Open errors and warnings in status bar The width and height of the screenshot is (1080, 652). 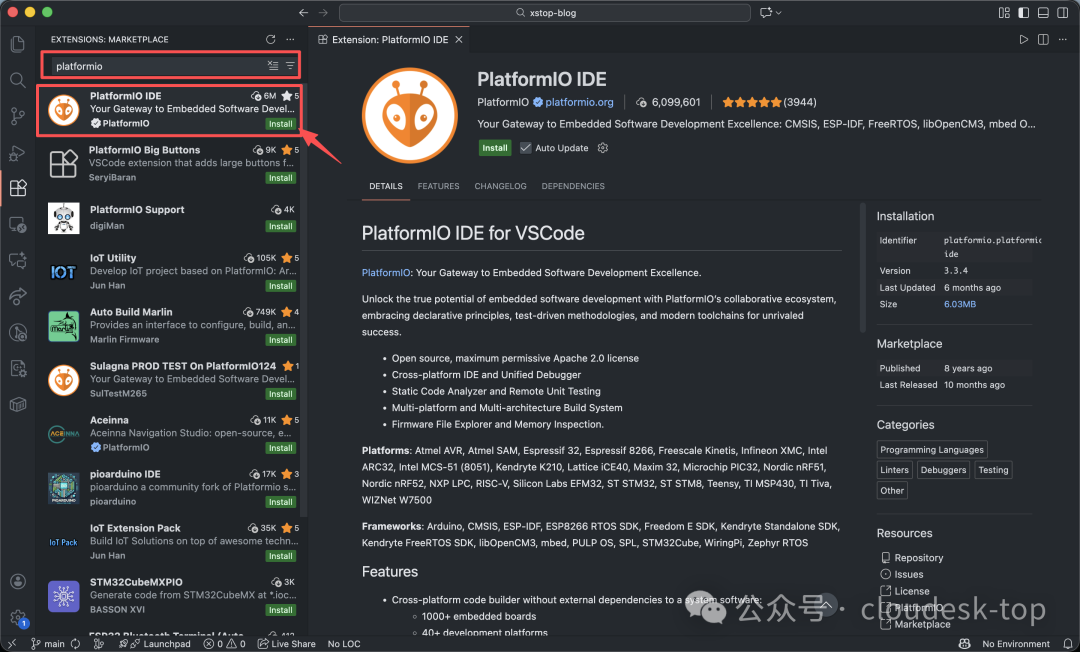pyautogui.click(x=225, y=644)
